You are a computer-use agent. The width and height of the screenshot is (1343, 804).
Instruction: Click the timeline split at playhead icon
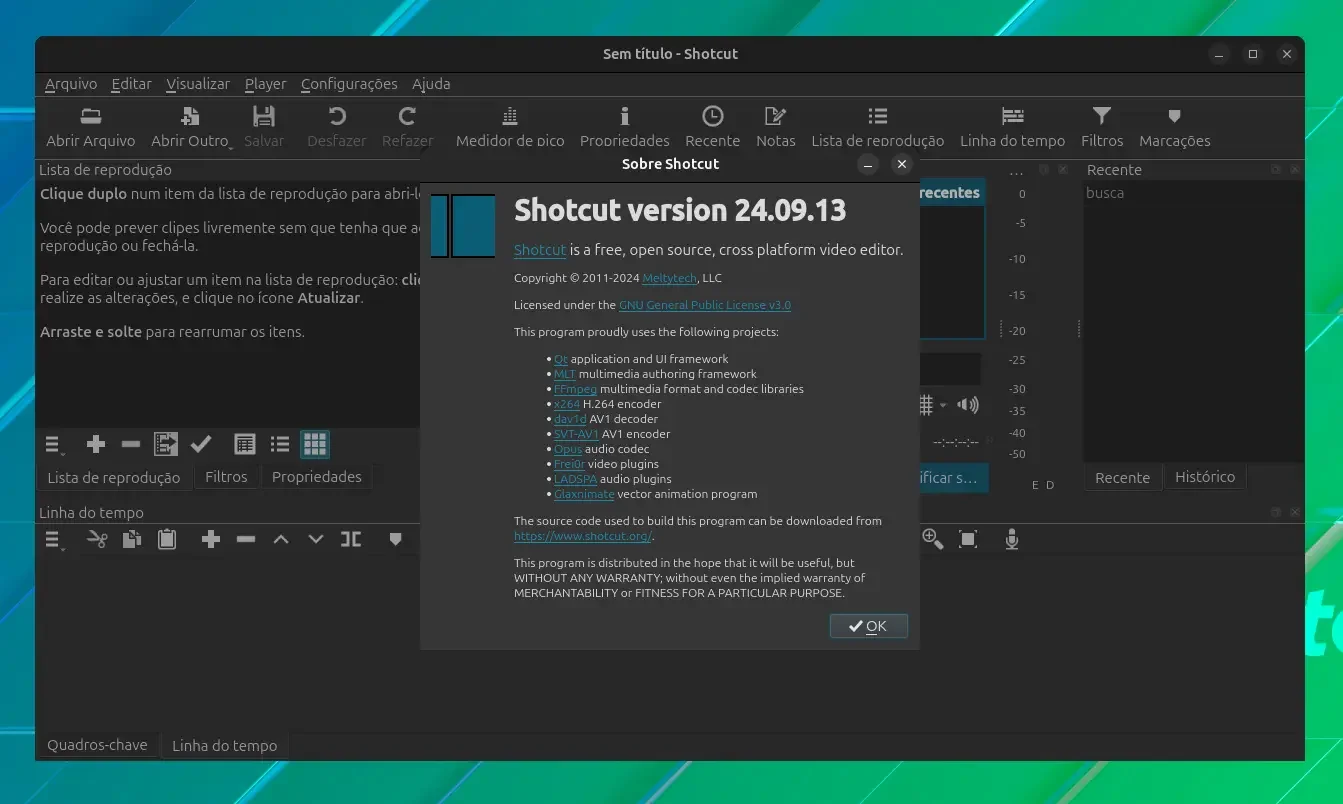[x=351, y=539]
